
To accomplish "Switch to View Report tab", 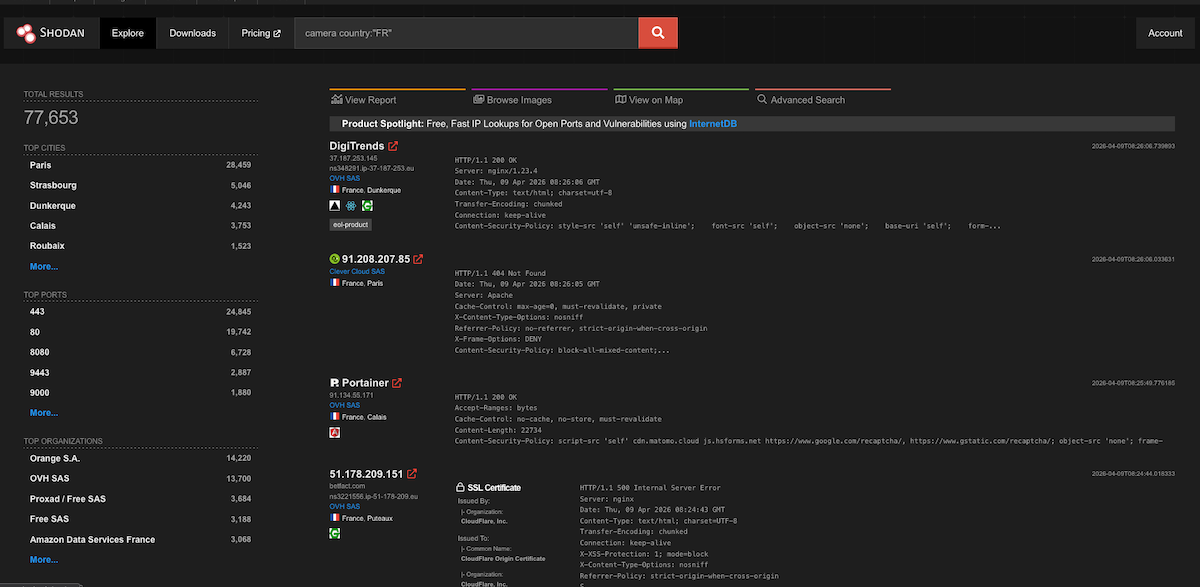I will tap(399, 99).
